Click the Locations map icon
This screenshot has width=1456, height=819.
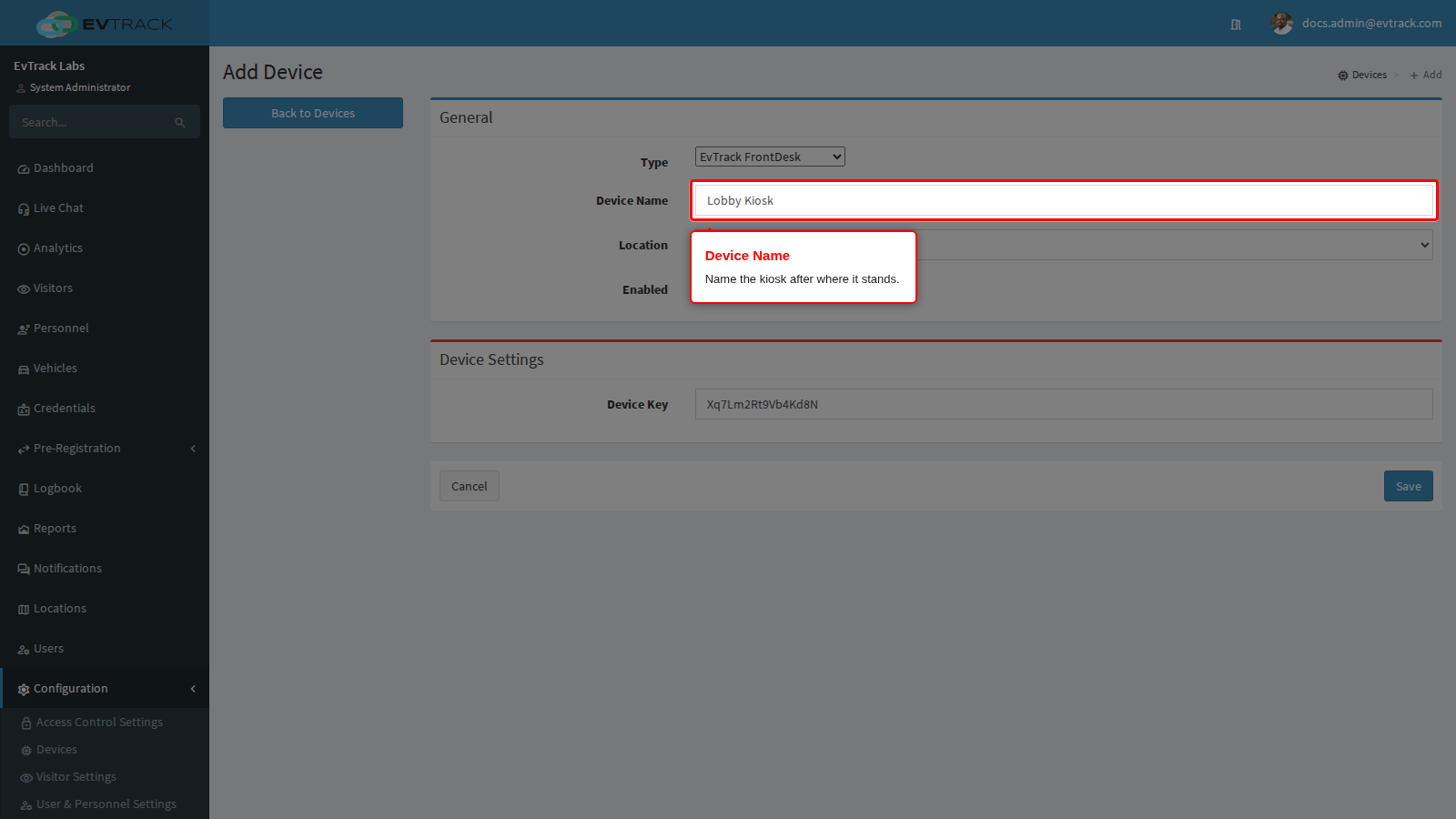(24, 610)
